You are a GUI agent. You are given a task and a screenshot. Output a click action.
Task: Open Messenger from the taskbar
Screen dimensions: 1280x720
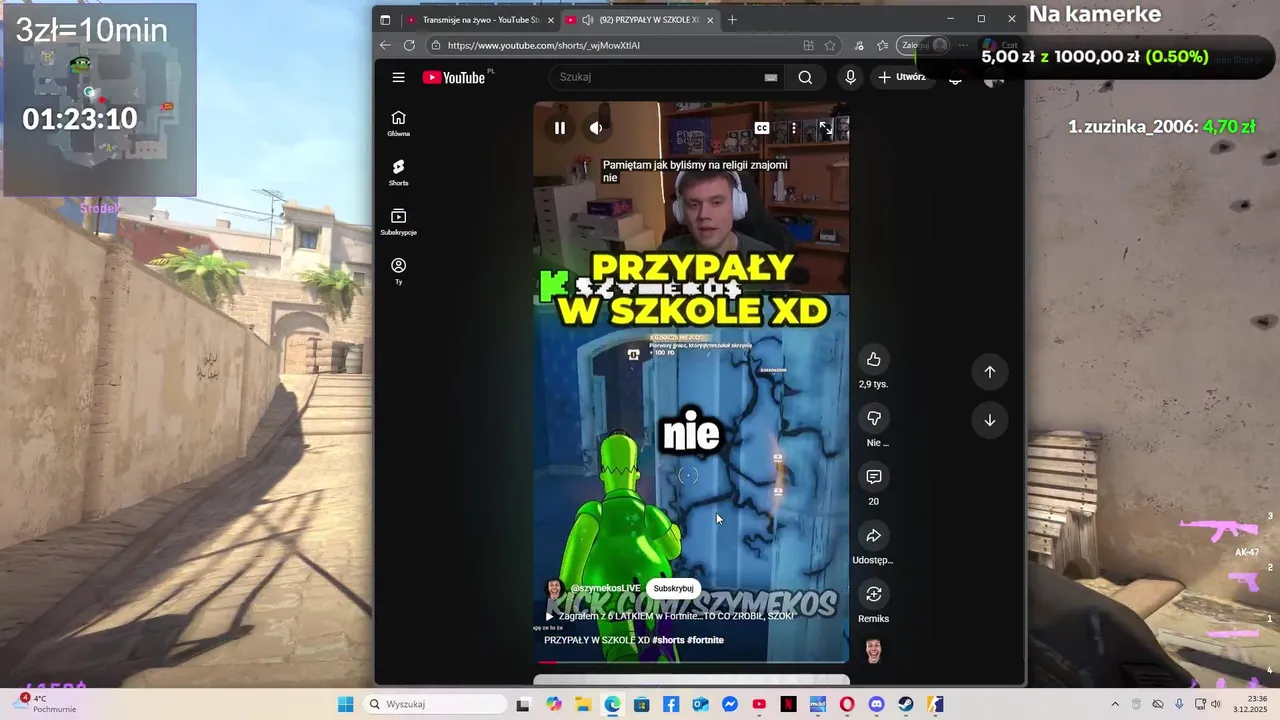(730, 704)
